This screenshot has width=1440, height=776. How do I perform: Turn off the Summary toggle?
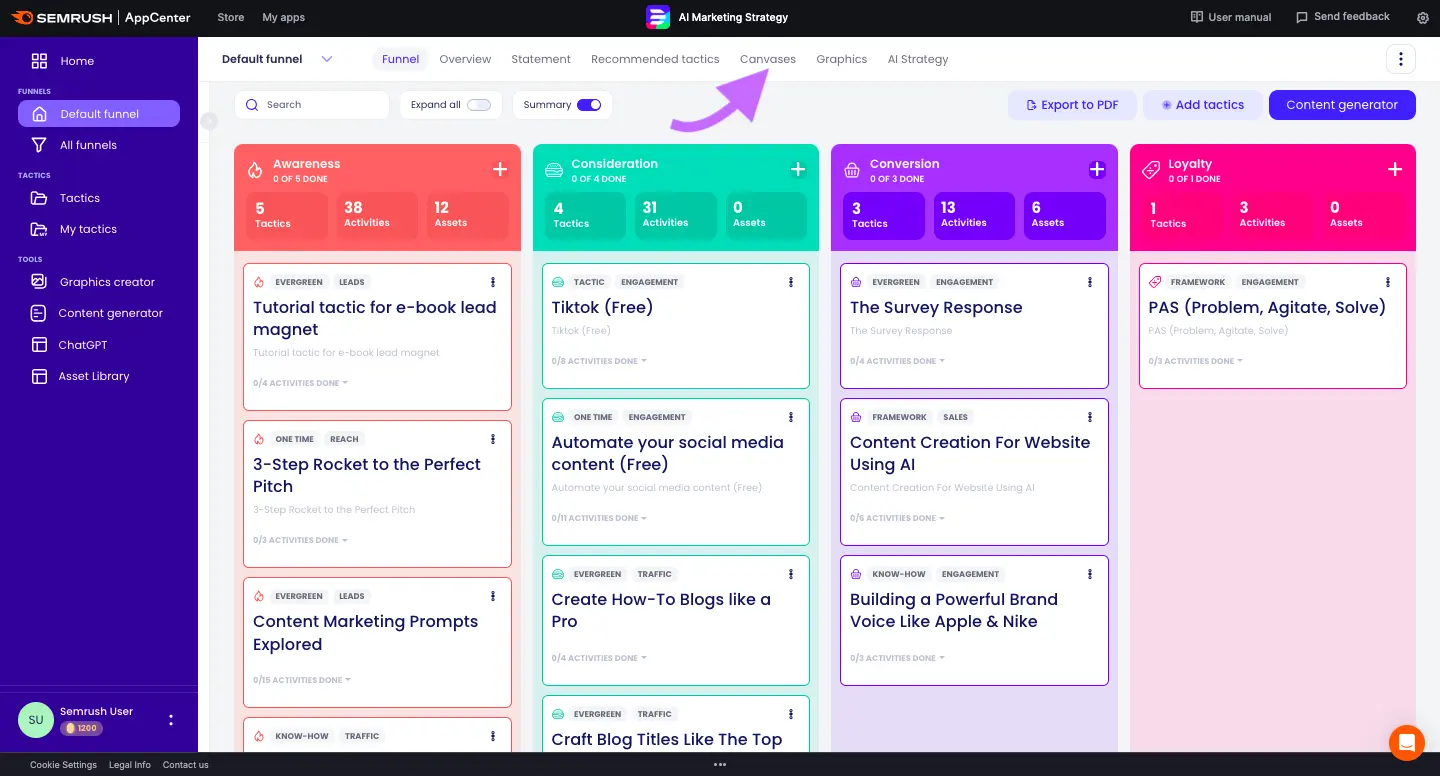pyautogui.click(x=589, y=105)
